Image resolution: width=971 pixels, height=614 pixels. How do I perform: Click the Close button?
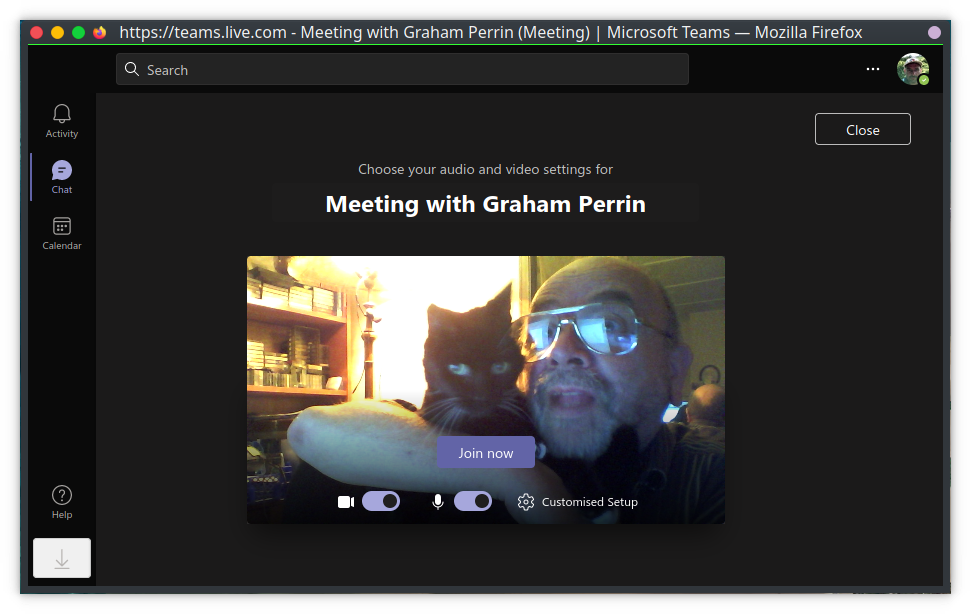coord(862,130)
